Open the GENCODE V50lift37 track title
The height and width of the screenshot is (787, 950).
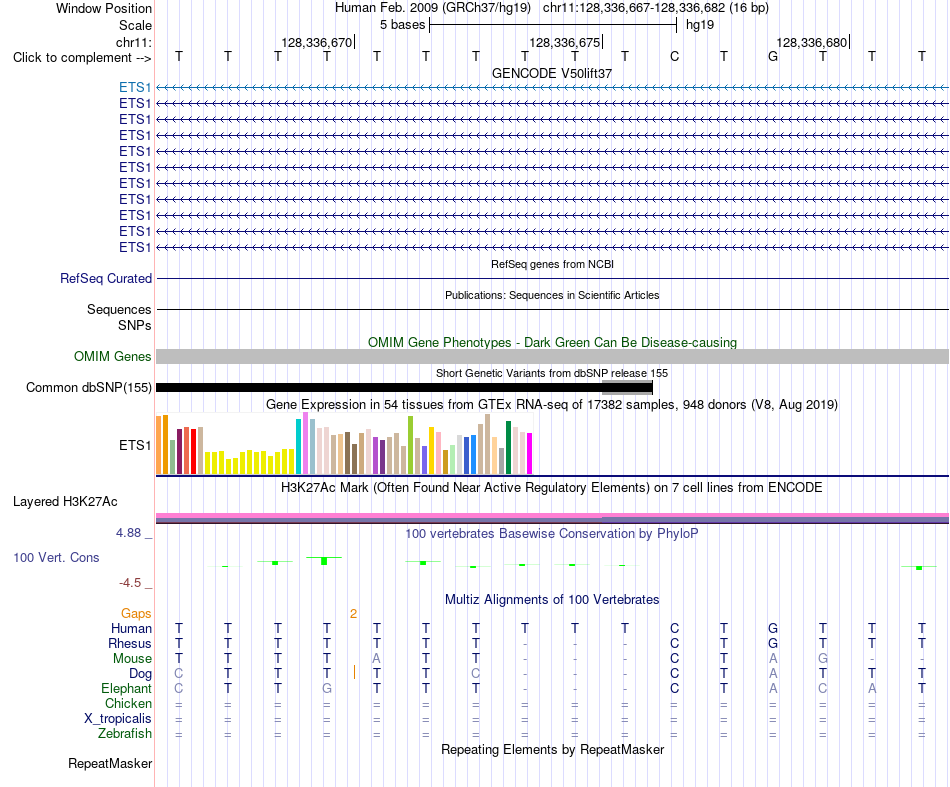pos(552,73)
